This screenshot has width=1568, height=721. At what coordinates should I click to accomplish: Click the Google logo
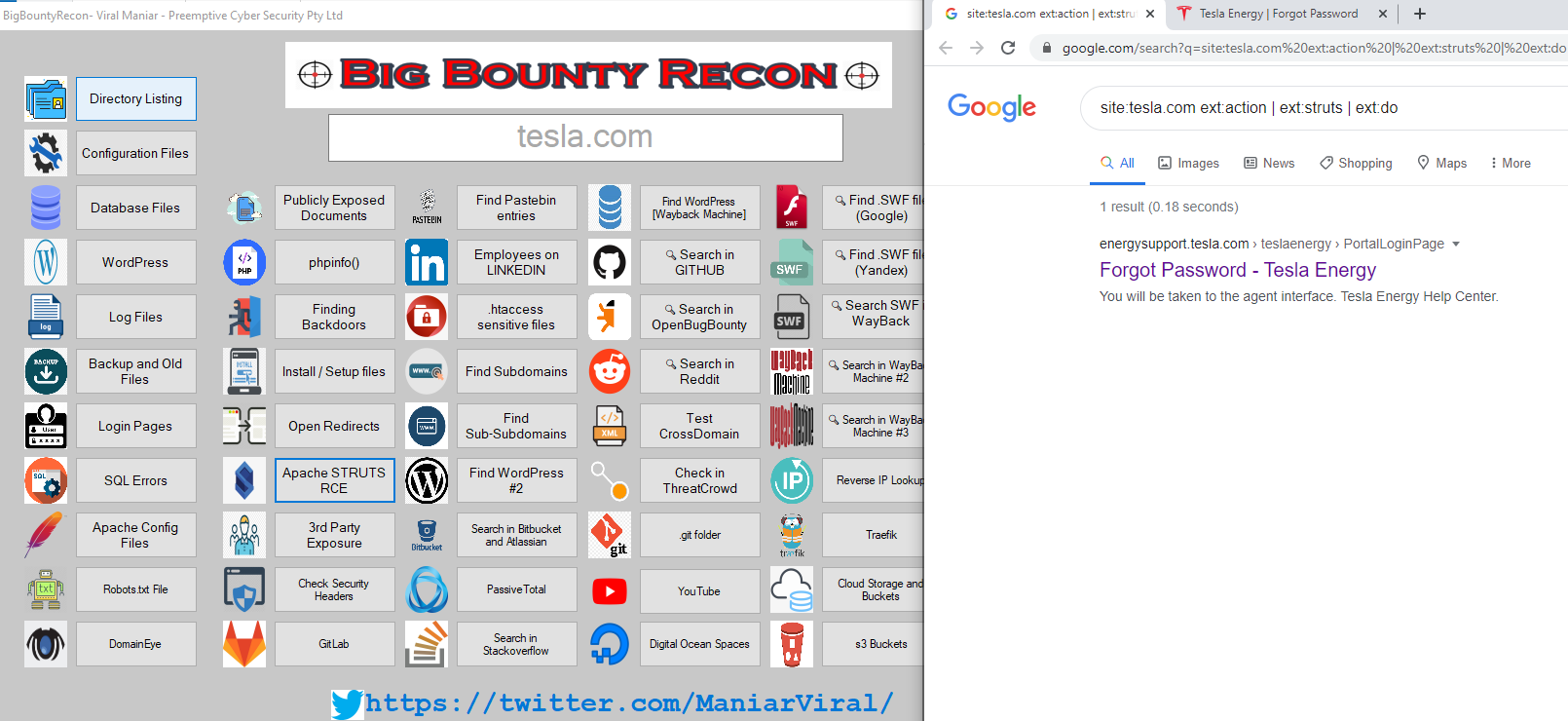(x=991, y=107)
